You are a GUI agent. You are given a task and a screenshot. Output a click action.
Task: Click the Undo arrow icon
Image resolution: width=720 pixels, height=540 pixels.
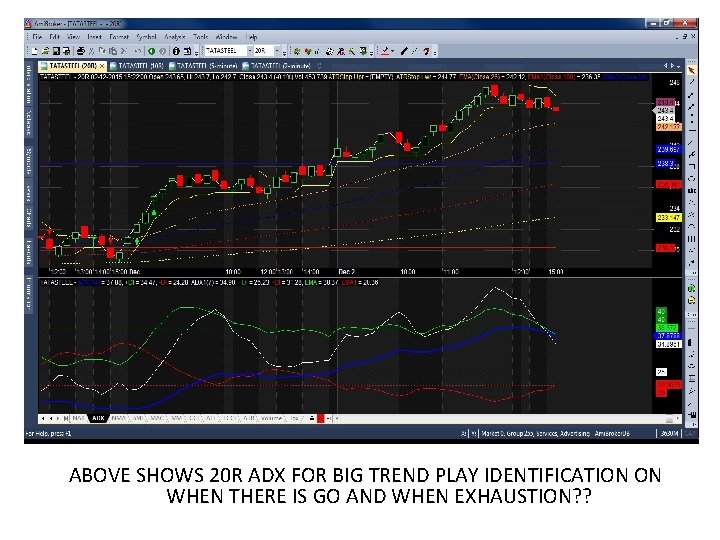pyautogui.click(x=138, y=51)
